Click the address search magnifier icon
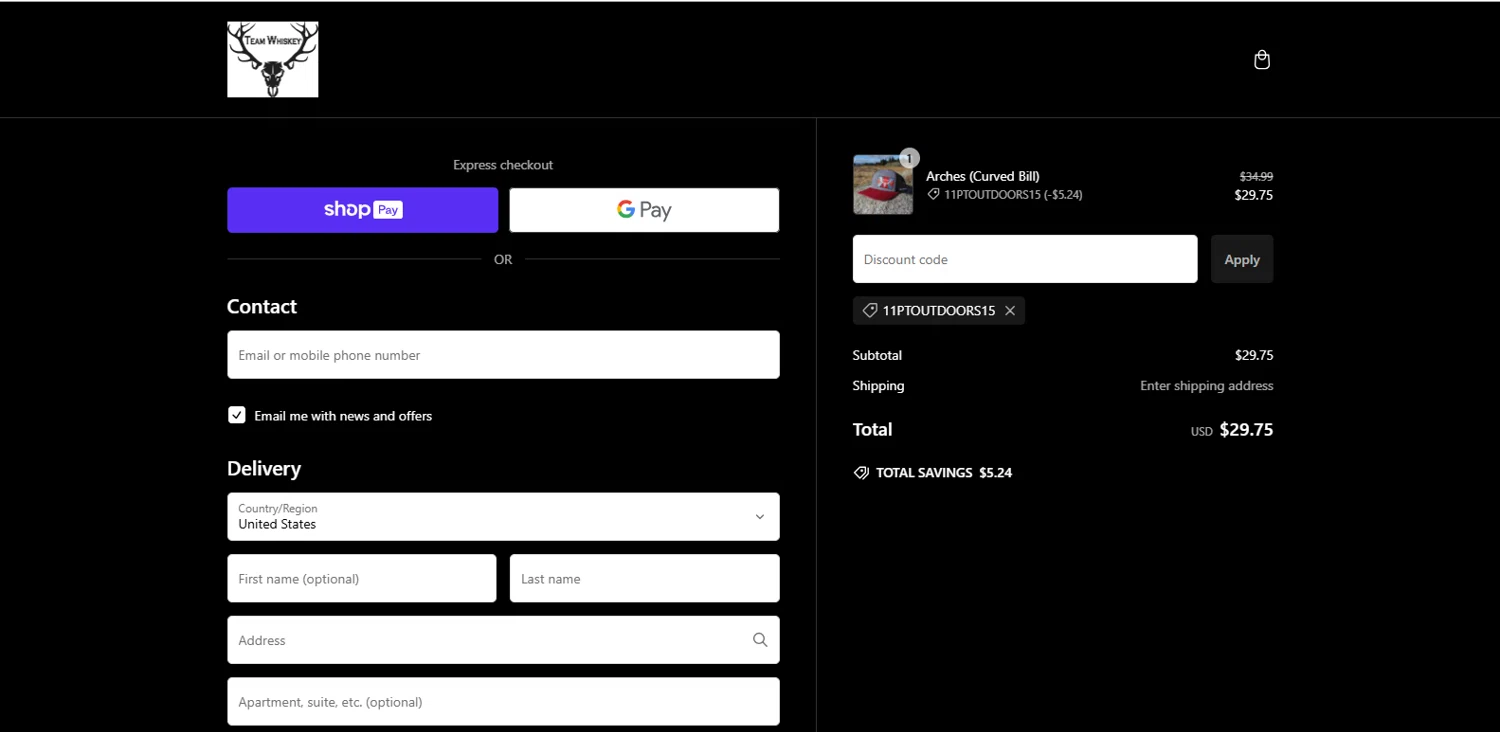 pyautogui.click(x=760, y=640)
